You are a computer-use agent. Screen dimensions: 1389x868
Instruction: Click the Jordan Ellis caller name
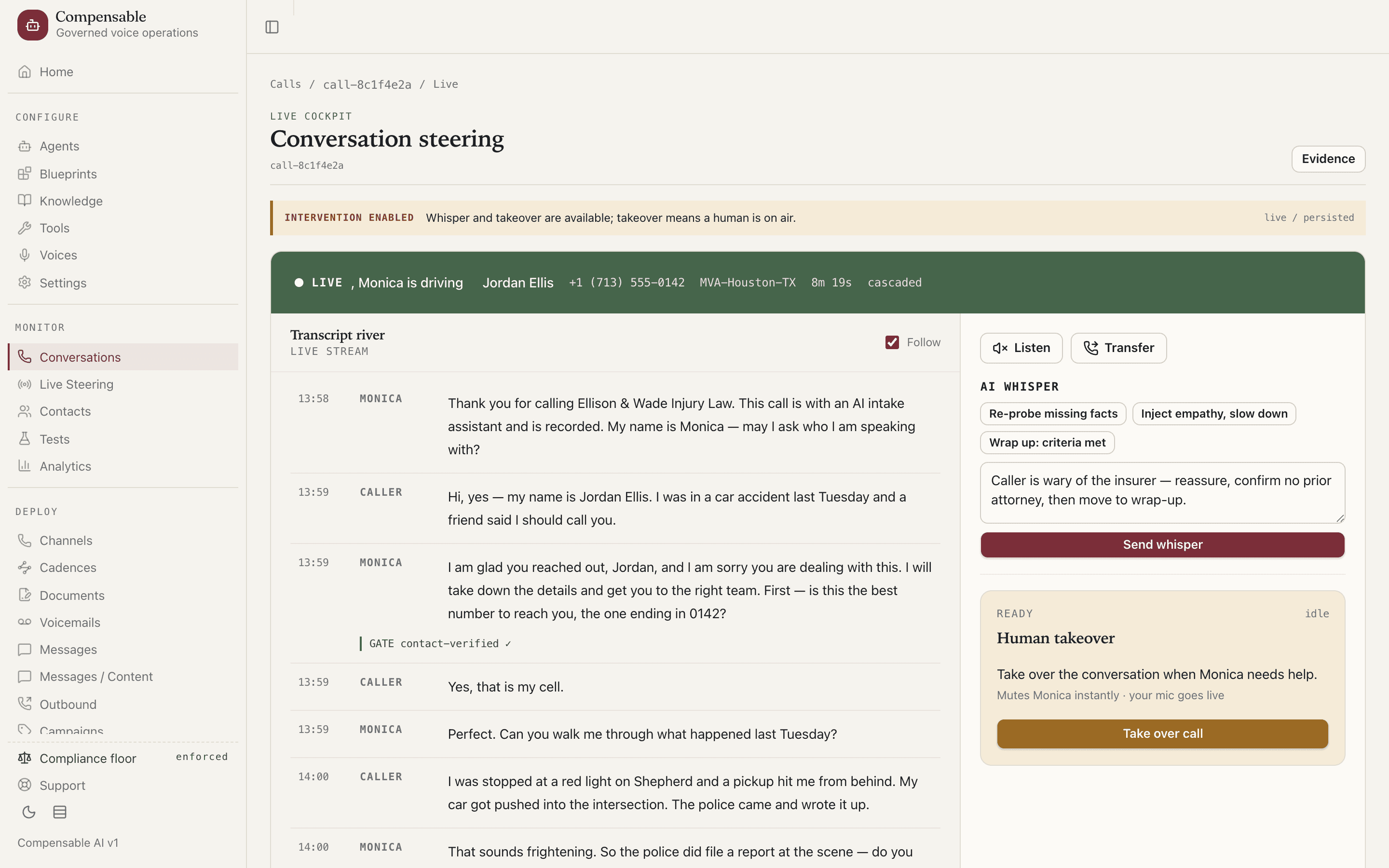tap(517, 283)
